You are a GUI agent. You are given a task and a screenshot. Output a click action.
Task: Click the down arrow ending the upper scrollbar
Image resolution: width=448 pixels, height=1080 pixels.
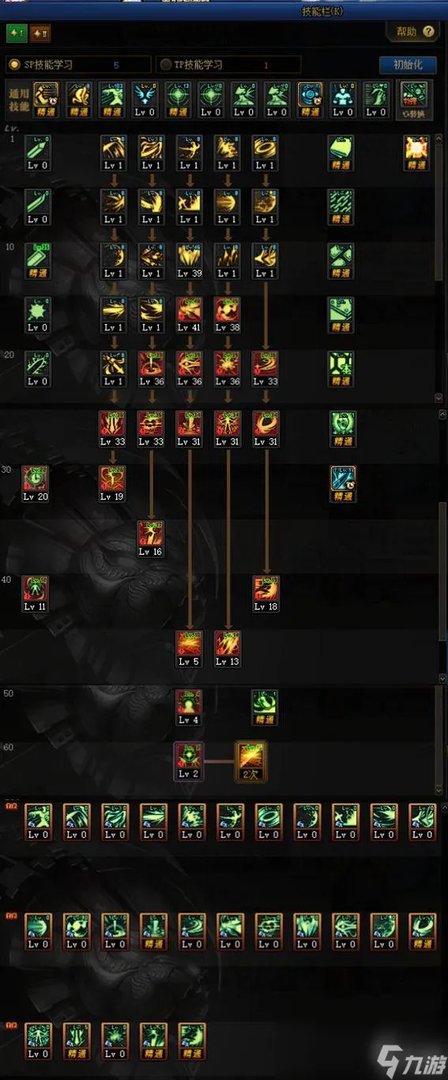click(x=439, y=398)
